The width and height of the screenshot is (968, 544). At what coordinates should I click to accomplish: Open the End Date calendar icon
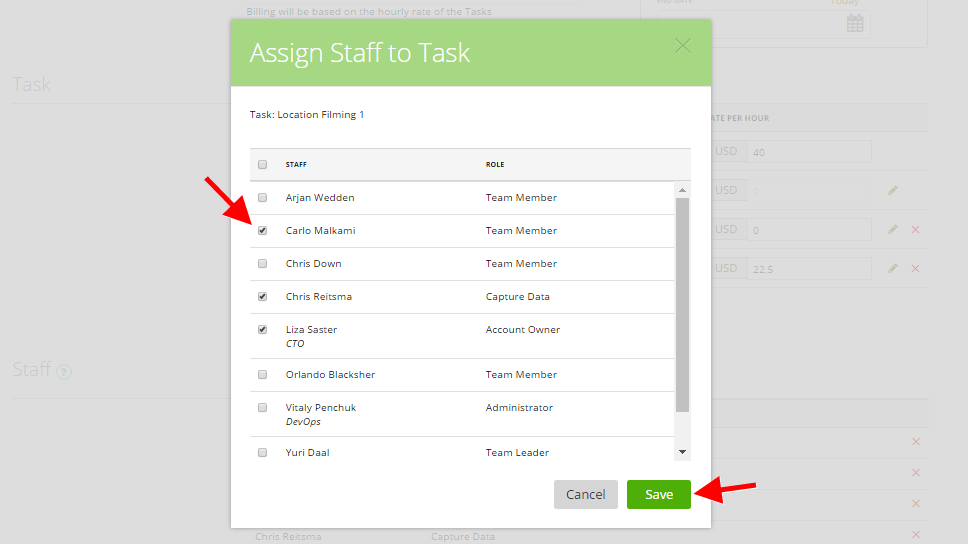(855, 24)
